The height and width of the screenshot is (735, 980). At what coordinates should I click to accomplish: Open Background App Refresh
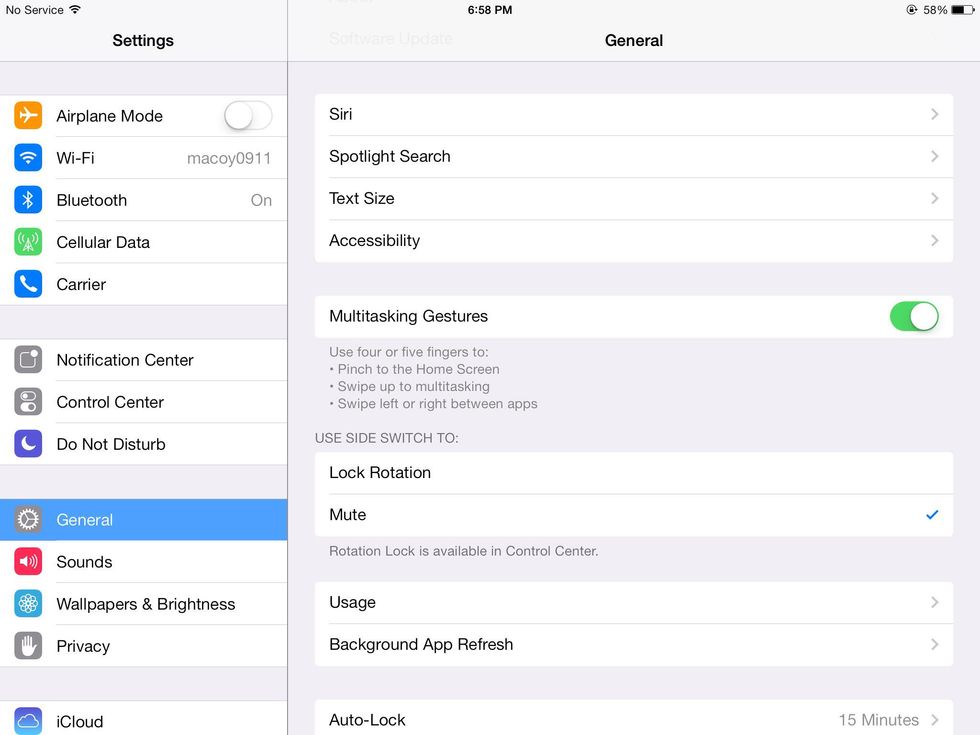click(x=633, y=645)
